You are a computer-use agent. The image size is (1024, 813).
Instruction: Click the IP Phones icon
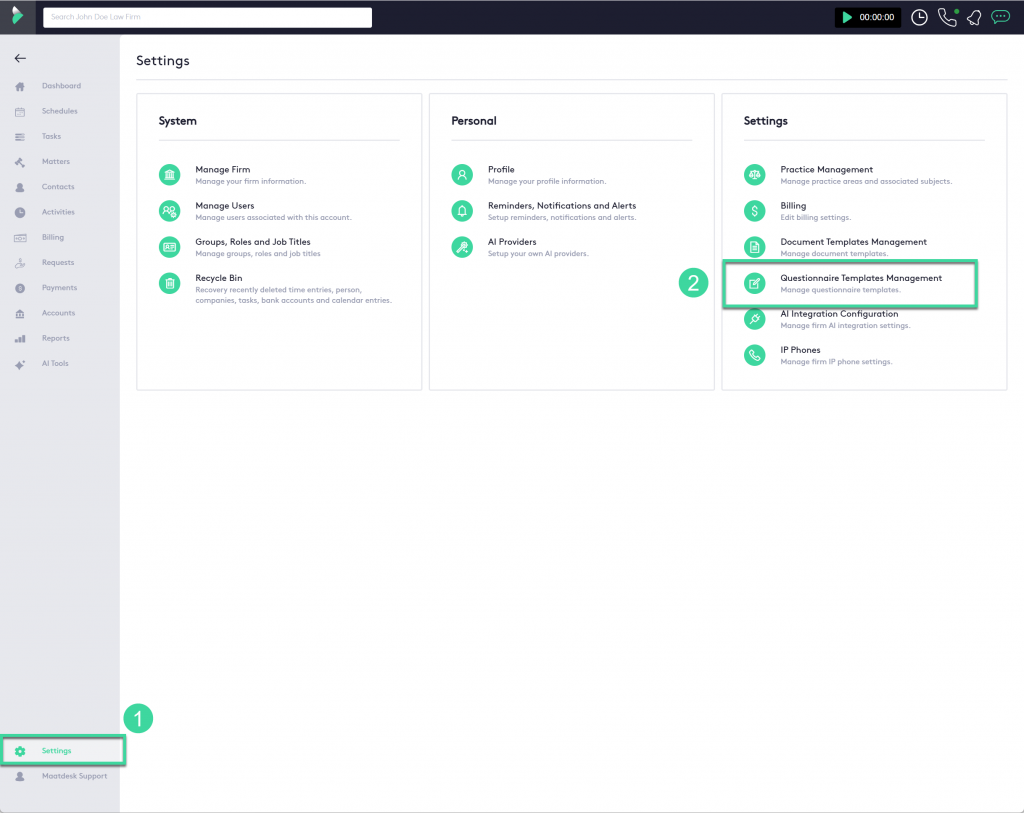point(754,355)
